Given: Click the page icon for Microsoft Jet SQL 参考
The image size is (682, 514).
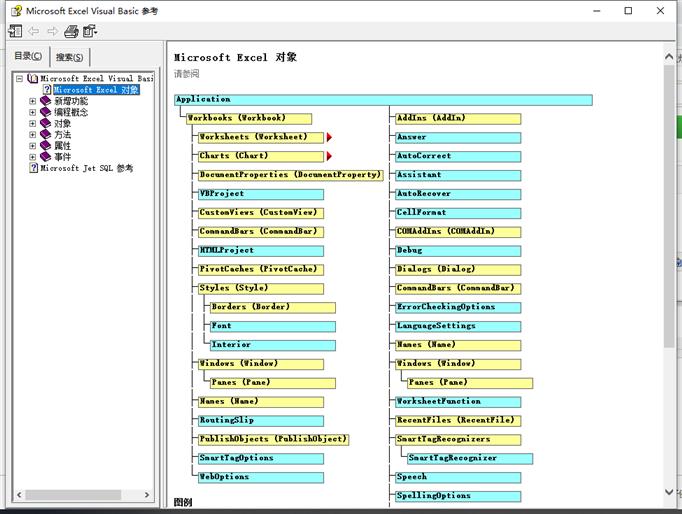Looking at the screenshot, I should pos(33,168).
